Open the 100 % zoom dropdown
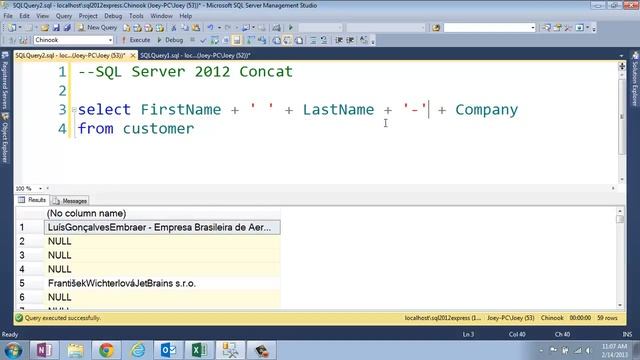 (x=40, y=189)
